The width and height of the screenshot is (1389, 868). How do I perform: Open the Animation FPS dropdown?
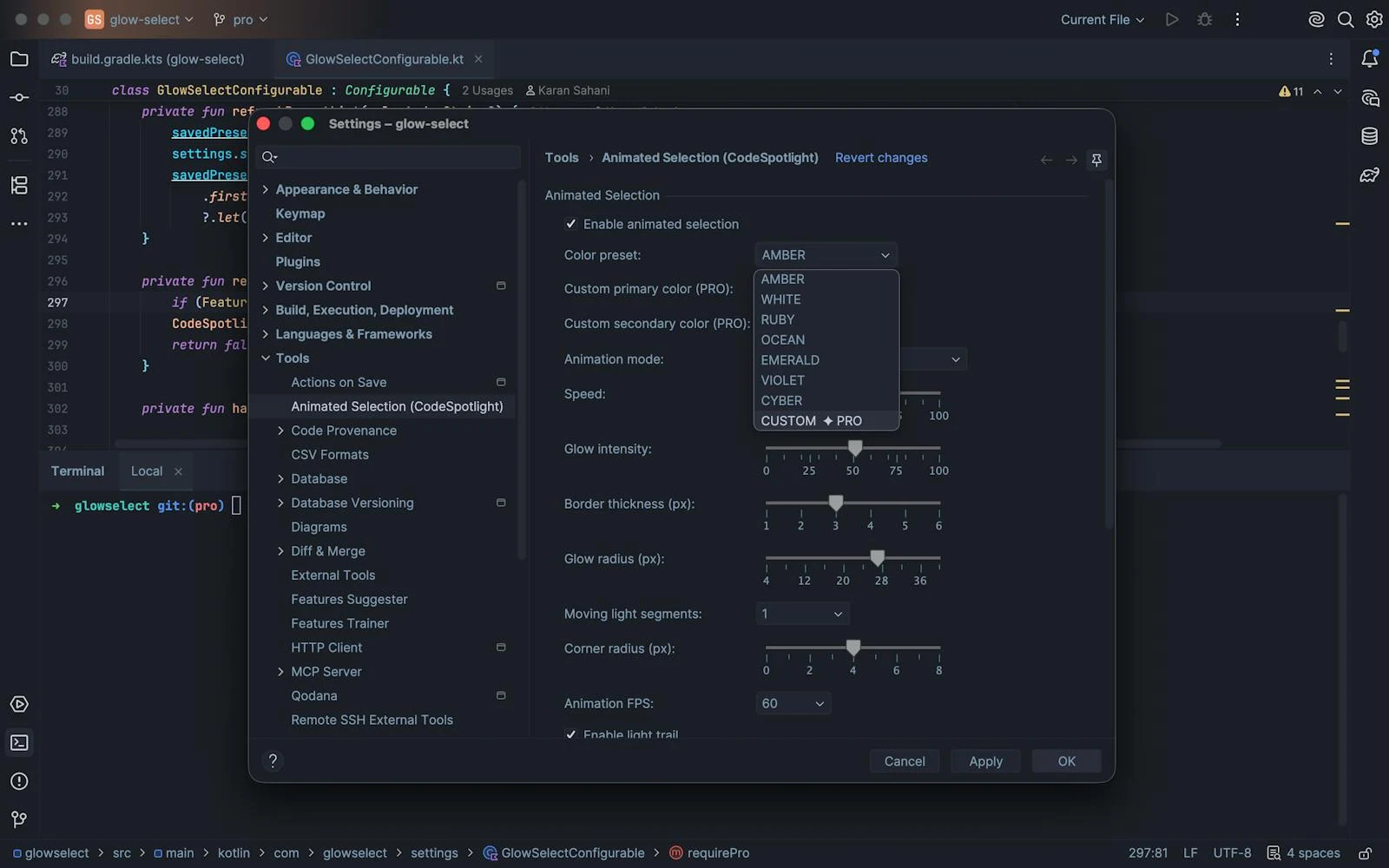[793, 703]
